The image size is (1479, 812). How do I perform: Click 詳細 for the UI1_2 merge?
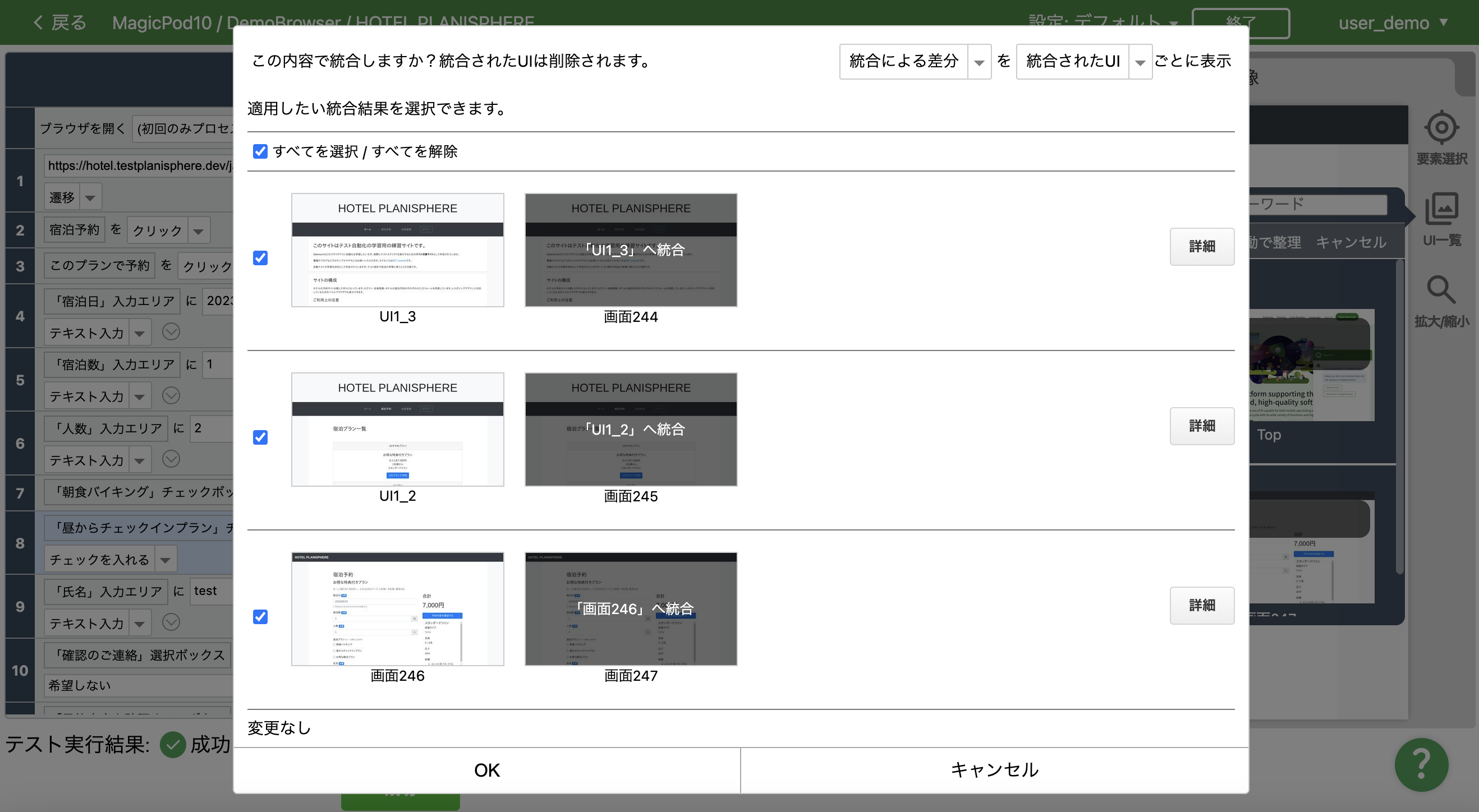1202,426
